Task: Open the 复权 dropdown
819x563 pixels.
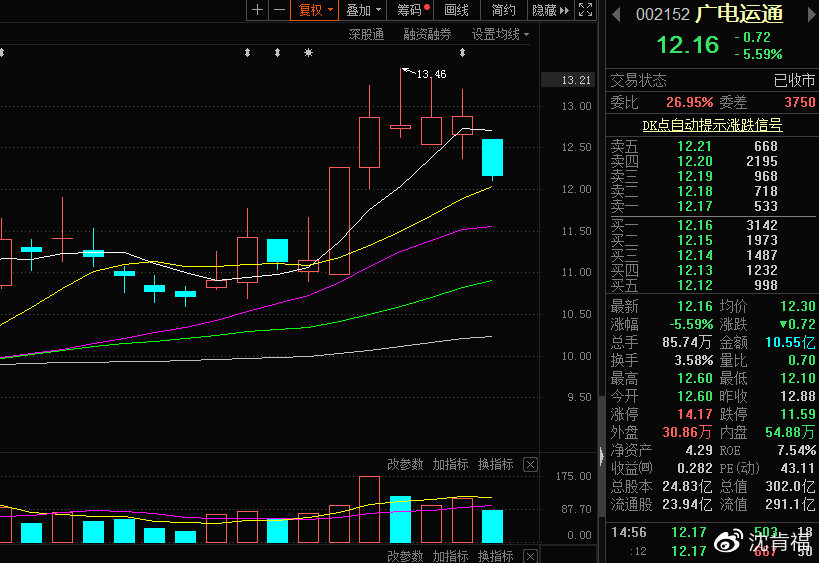Action: (315, 10)
